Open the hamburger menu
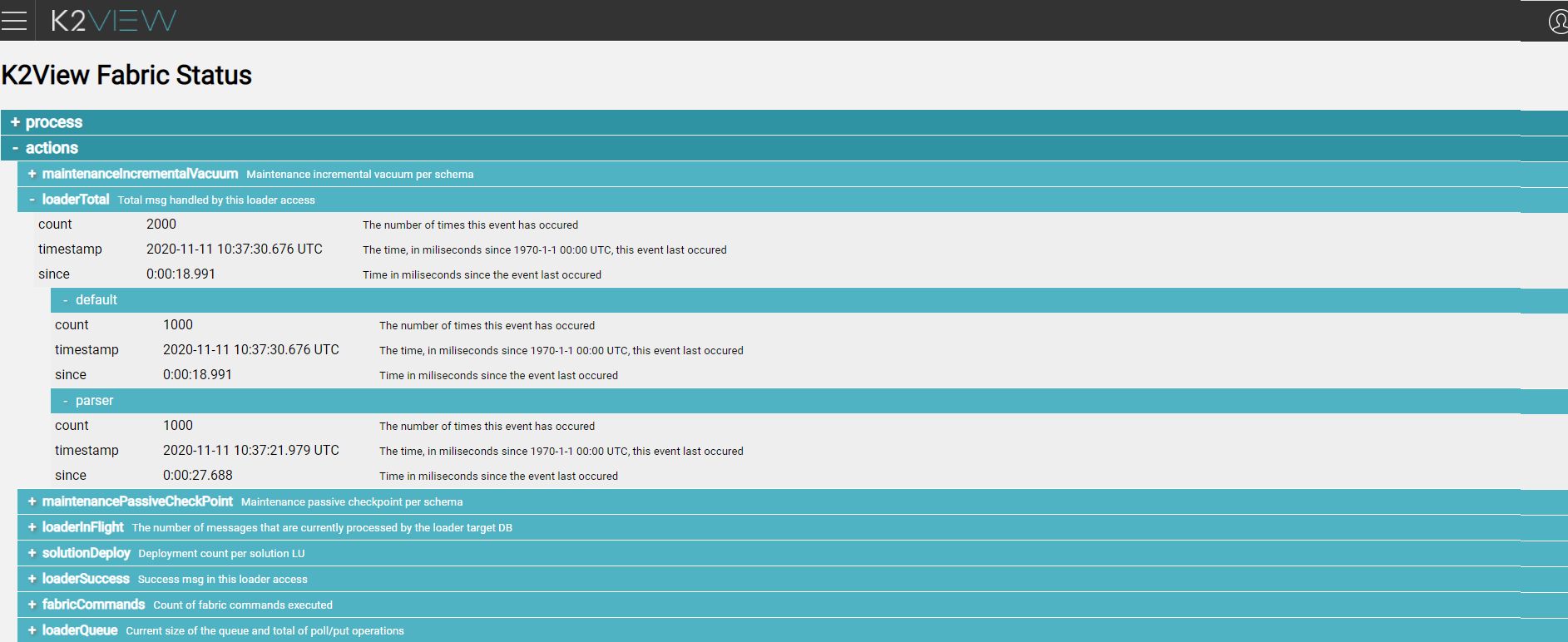 pyautogui.click(x=14, y=21)
